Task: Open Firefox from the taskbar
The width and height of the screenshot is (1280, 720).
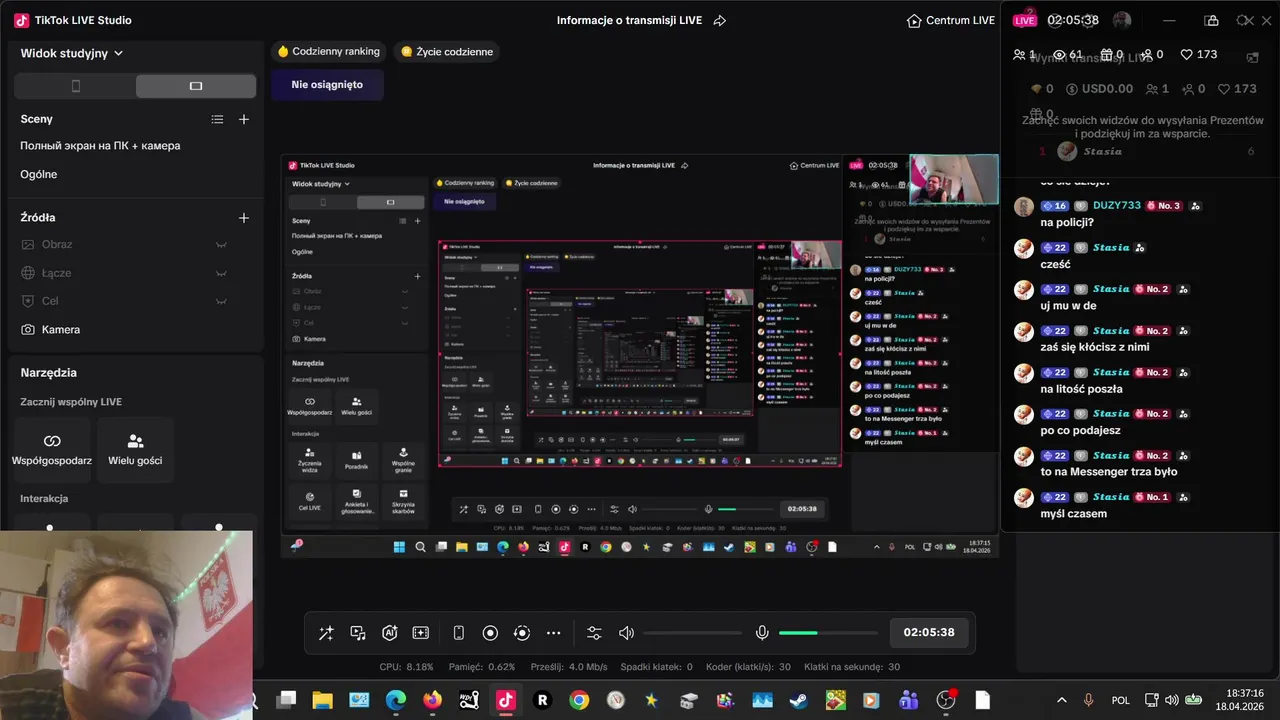Action: pyautogui.click(x=432, y=700)
